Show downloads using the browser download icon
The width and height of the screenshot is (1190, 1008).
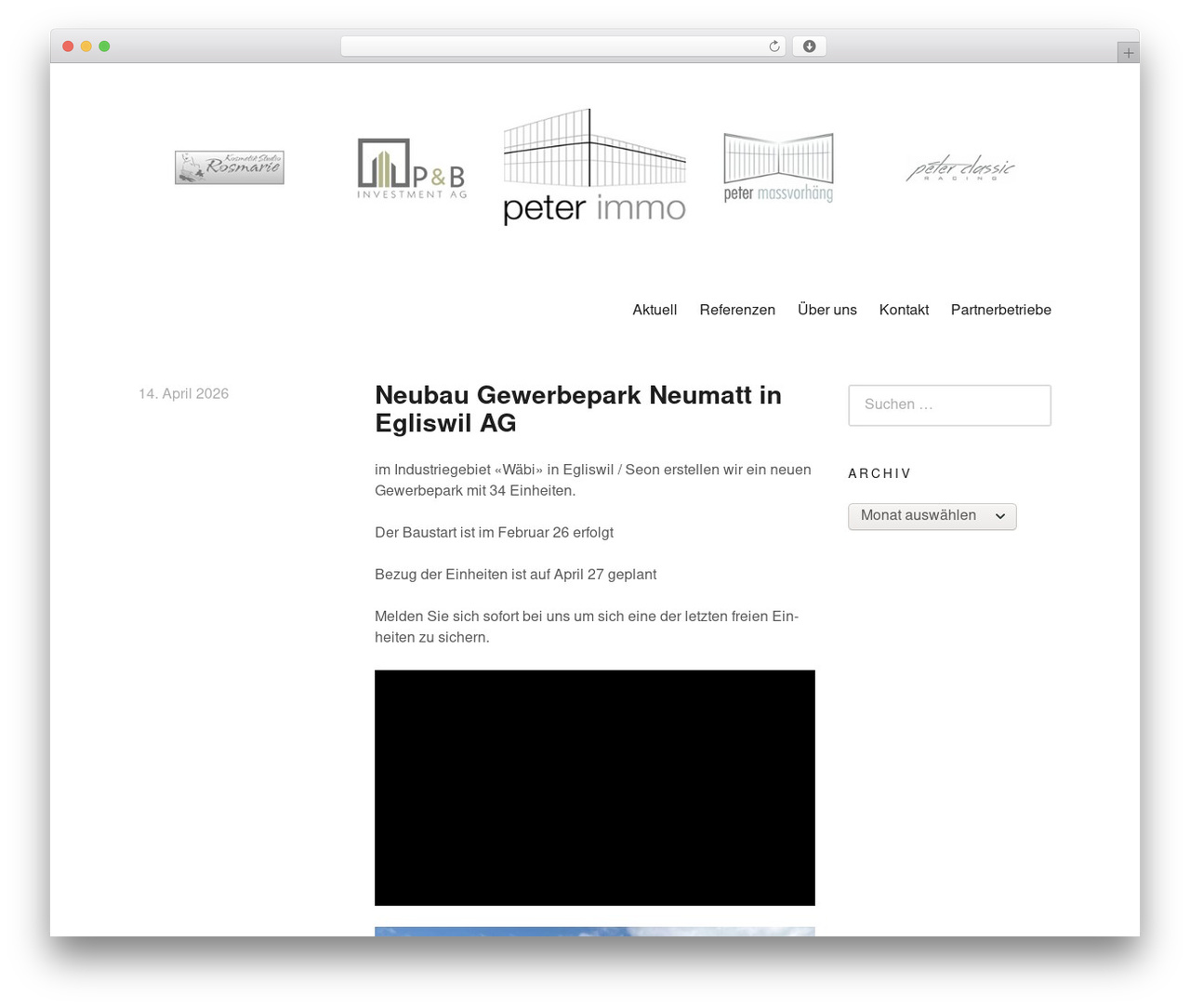809,46
